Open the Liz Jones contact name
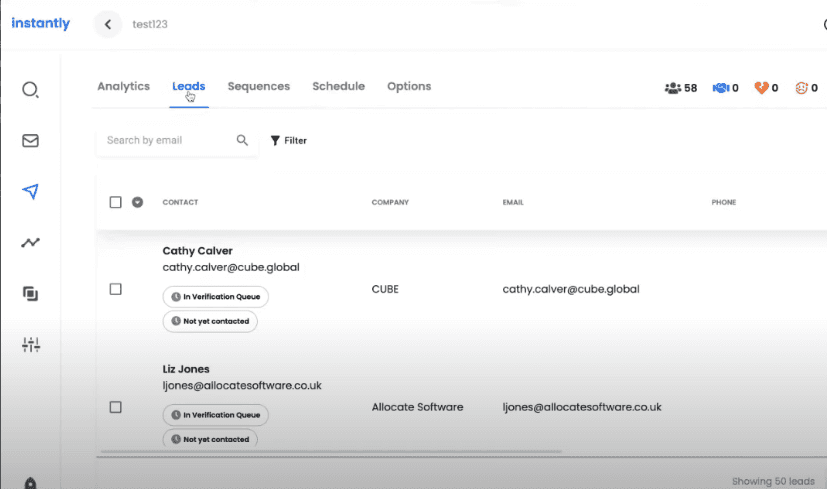827x489 pixels. point(186,369)
